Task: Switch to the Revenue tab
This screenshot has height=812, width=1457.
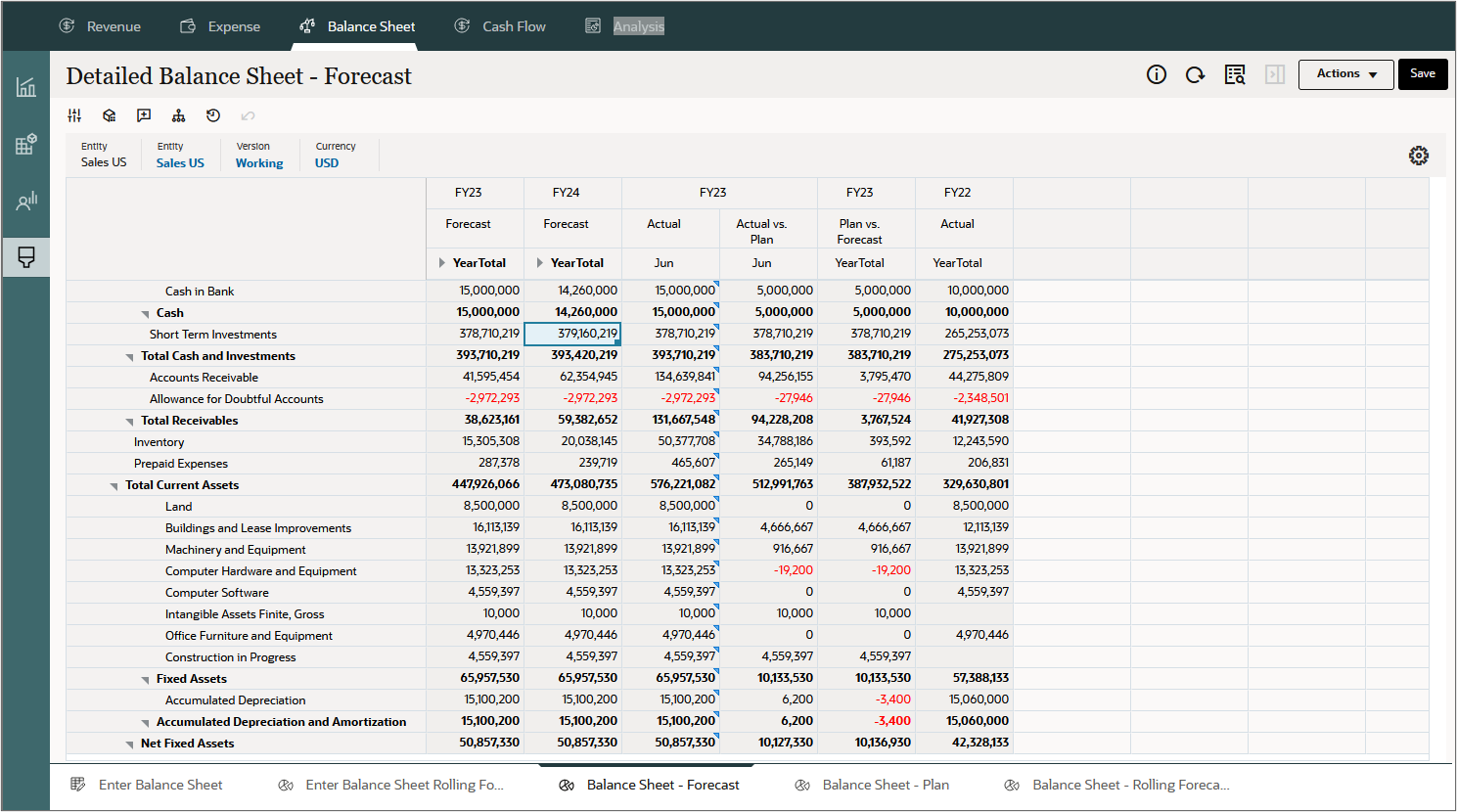Action: click(114, 26)
